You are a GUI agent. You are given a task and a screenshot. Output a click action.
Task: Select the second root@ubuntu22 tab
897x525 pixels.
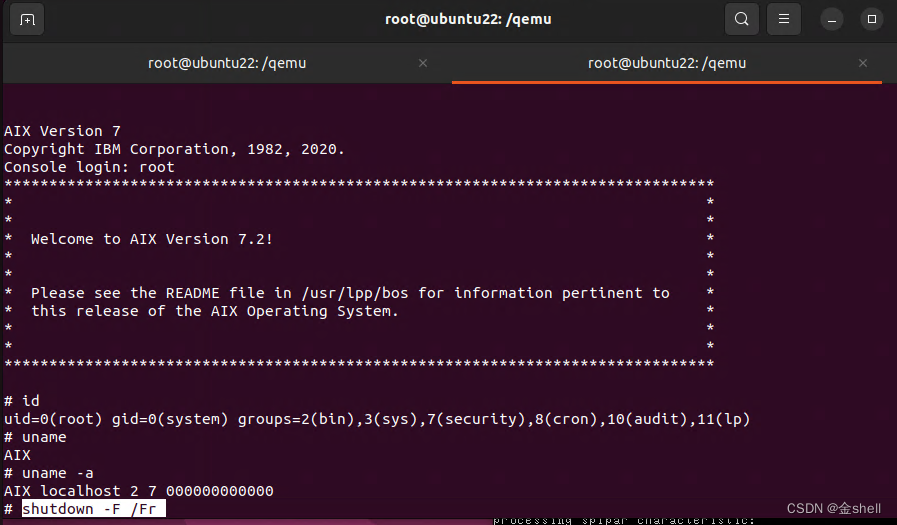pyautogui.click(x=667, y=63)
